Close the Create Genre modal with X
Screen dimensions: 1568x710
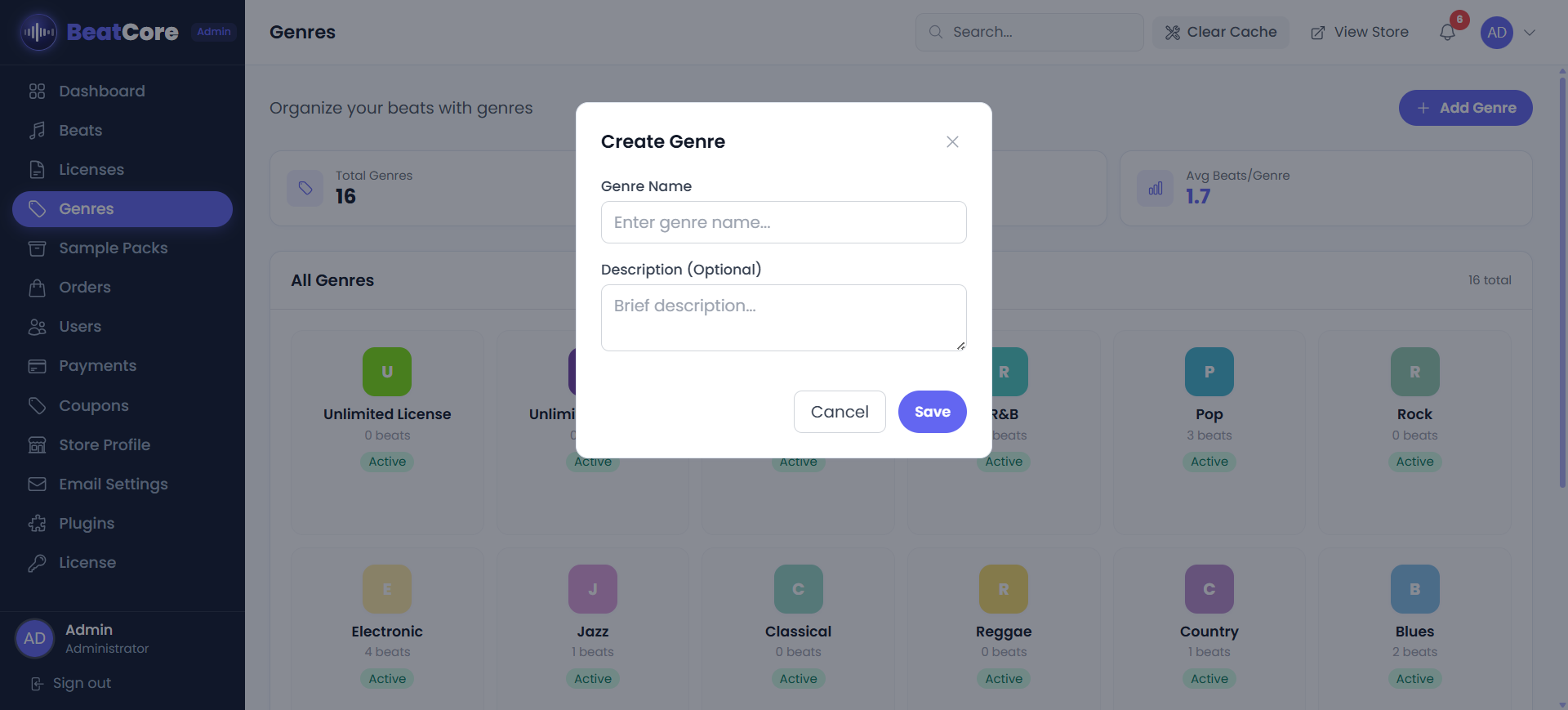click(x=952, y=141)
